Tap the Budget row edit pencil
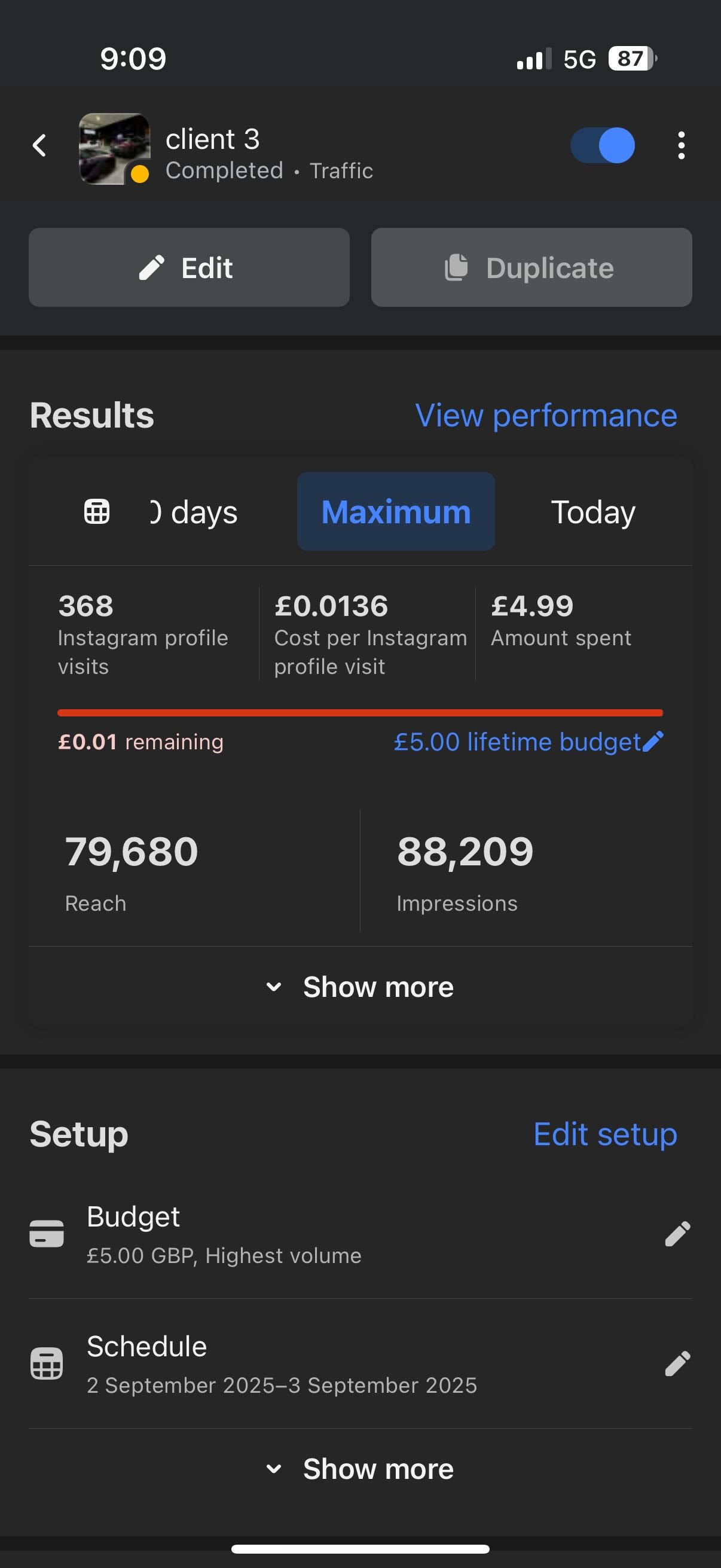Image resolution: width=721 pixels, height=1568 pixels. 677,1234
